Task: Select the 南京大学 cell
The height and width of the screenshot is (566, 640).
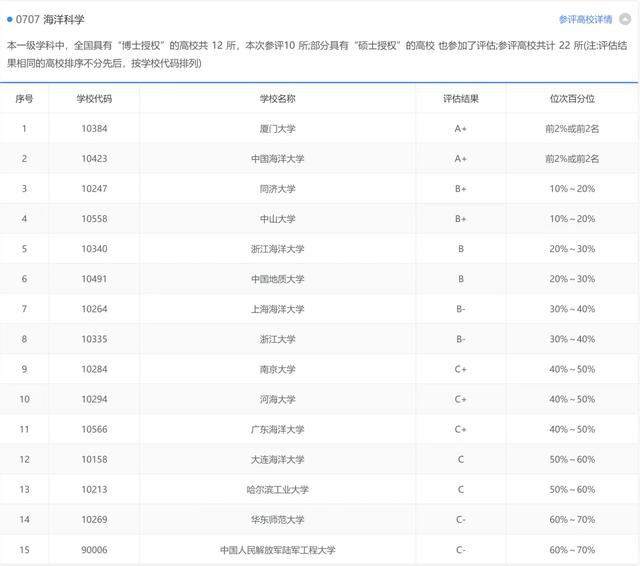Action: click(278, 369)
